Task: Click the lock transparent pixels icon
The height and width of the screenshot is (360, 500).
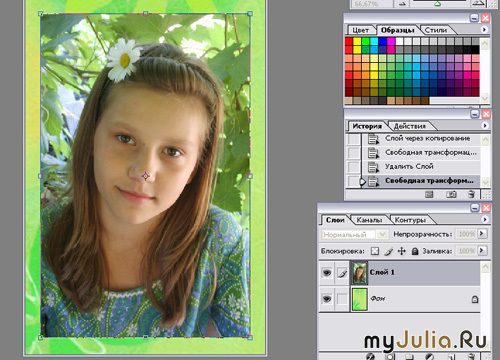Action: (375, 251)
